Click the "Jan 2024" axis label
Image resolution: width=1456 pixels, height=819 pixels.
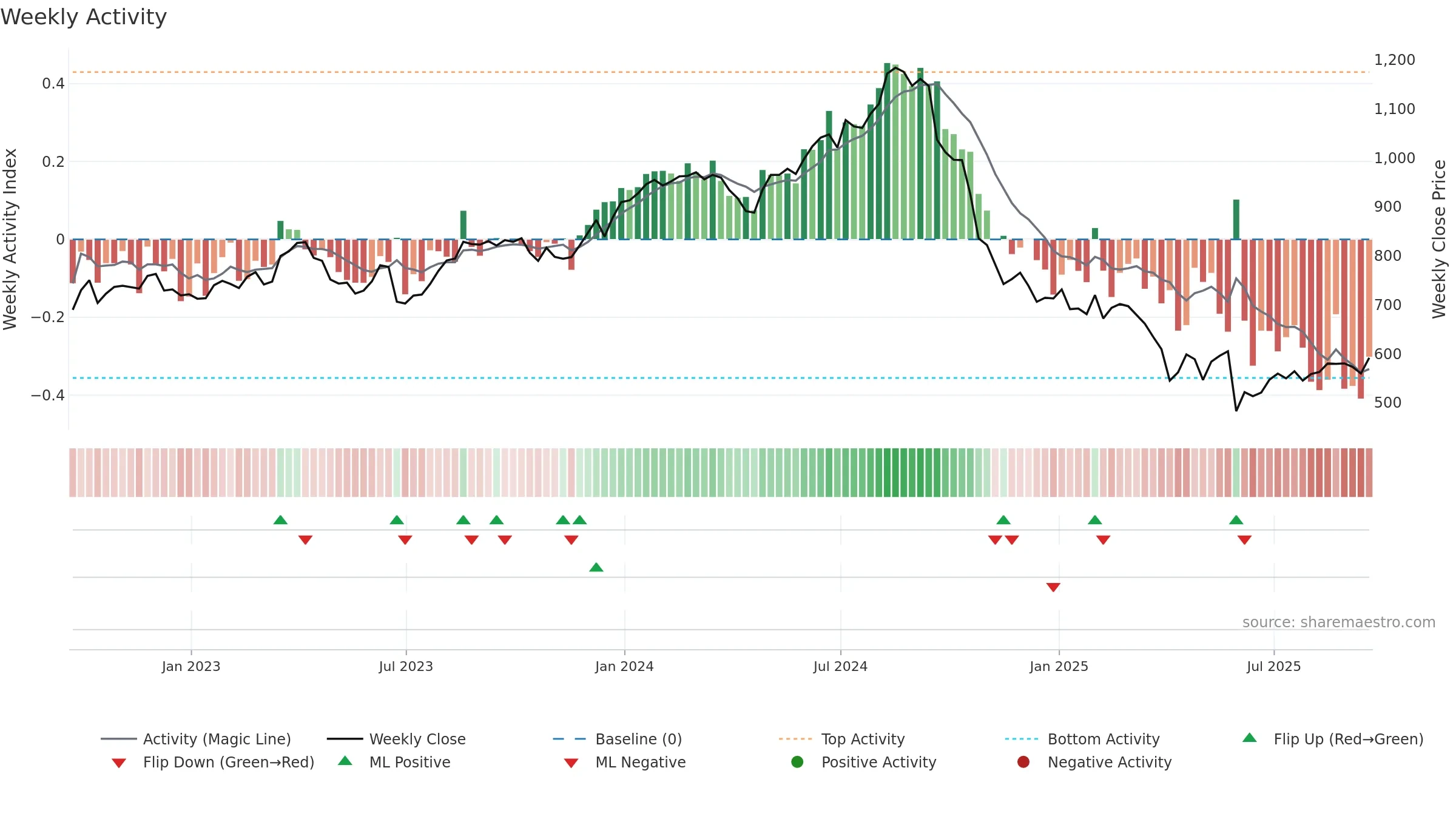pos(624,667)
